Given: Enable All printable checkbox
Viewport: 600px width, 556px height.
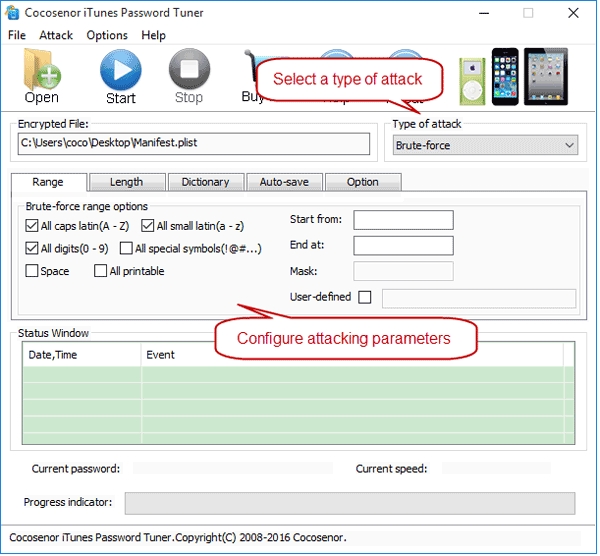Looking at the screenshot, I should point(100,271).
